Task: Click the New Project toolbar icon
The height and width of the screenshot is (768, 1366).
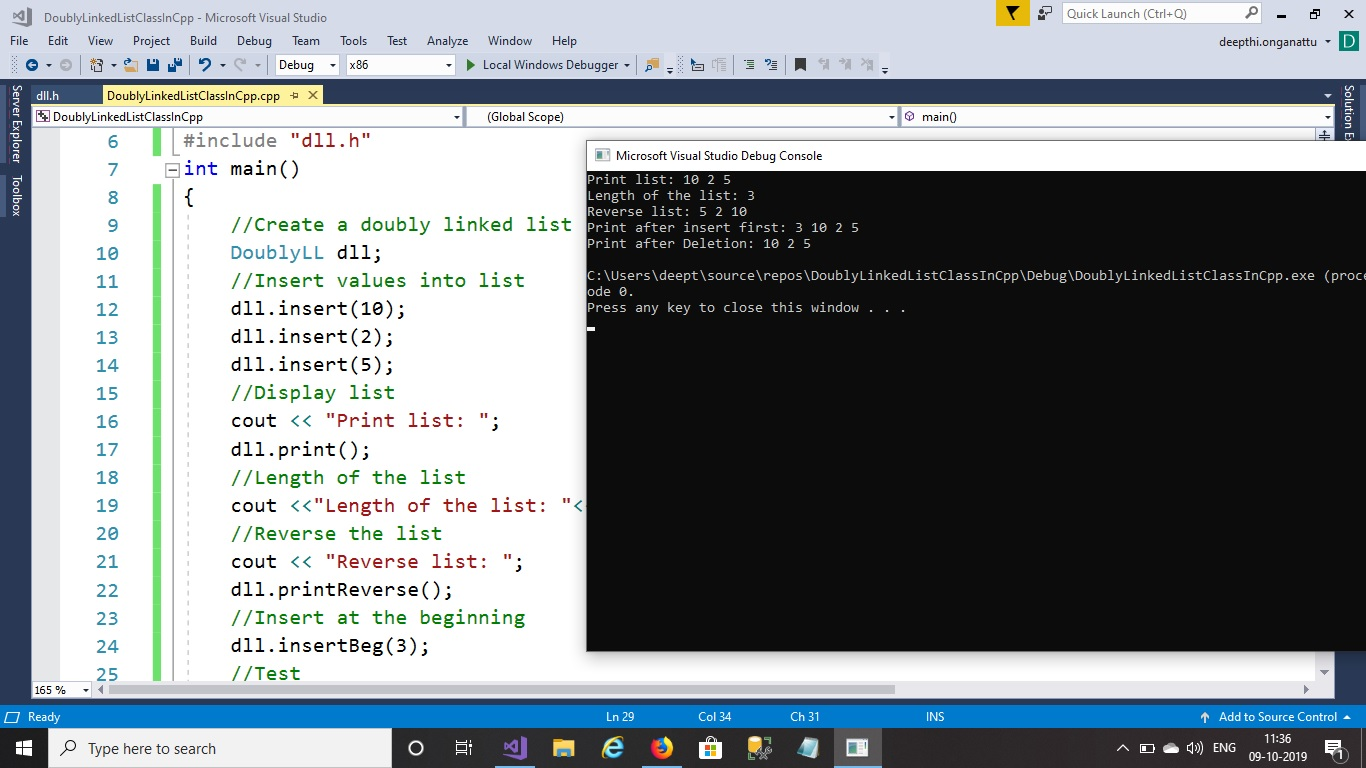Action: pos(97,65)
